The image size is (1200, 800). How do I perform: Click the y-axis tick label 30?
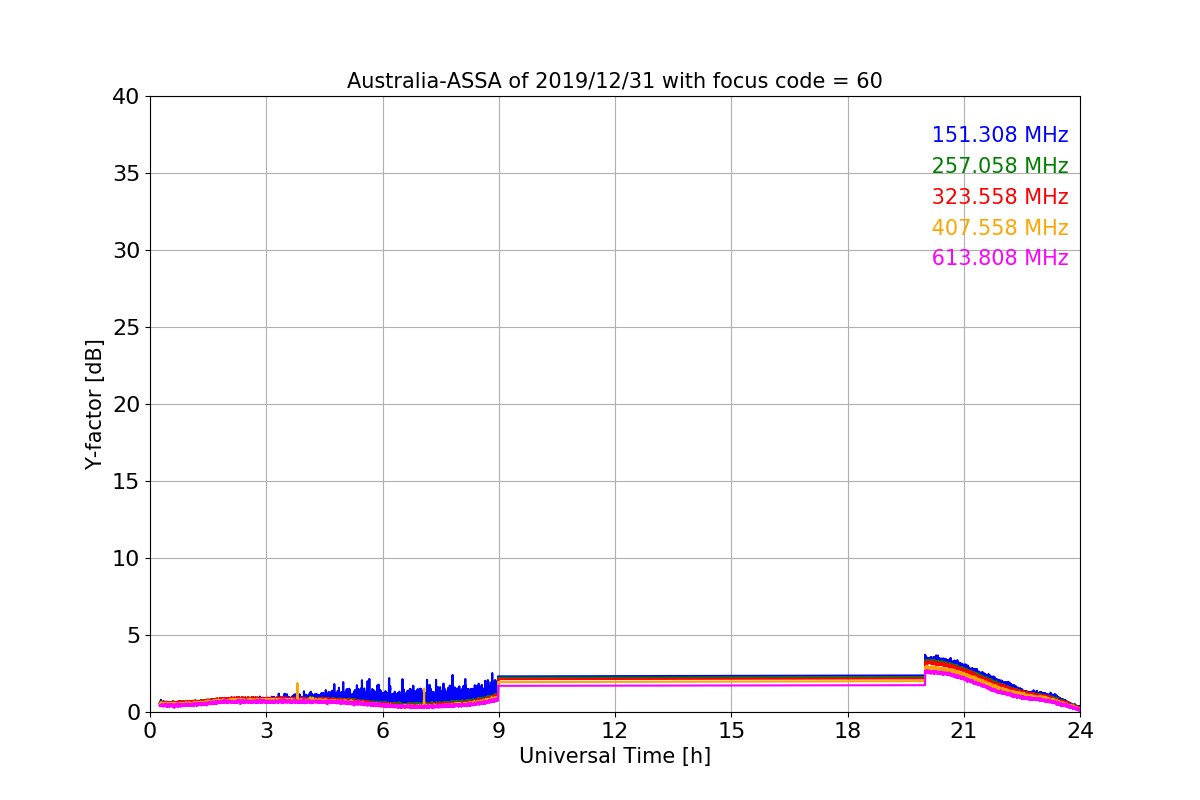[x=126, y=251]
